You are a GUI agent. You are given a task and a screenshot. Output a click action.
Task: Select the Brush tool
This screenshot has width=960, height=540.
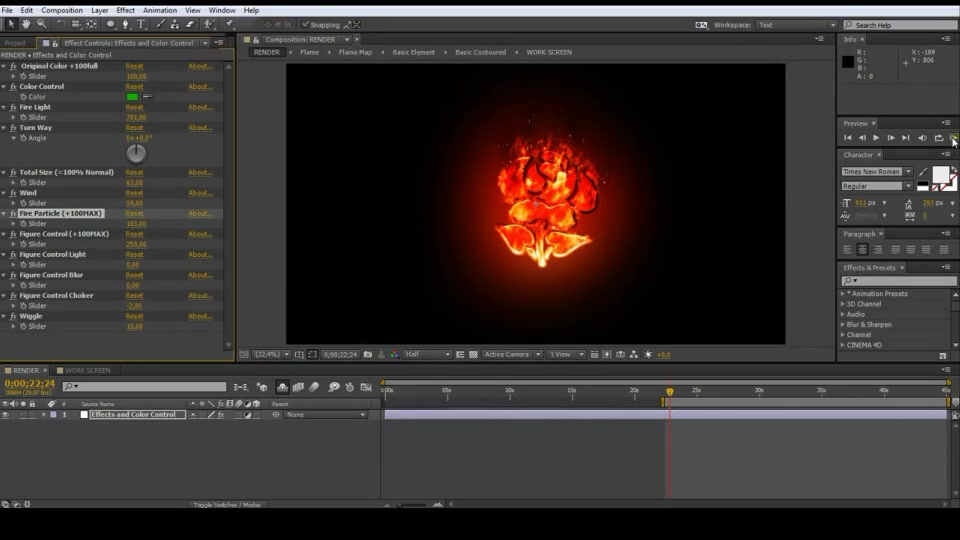(x=160, y=24)
